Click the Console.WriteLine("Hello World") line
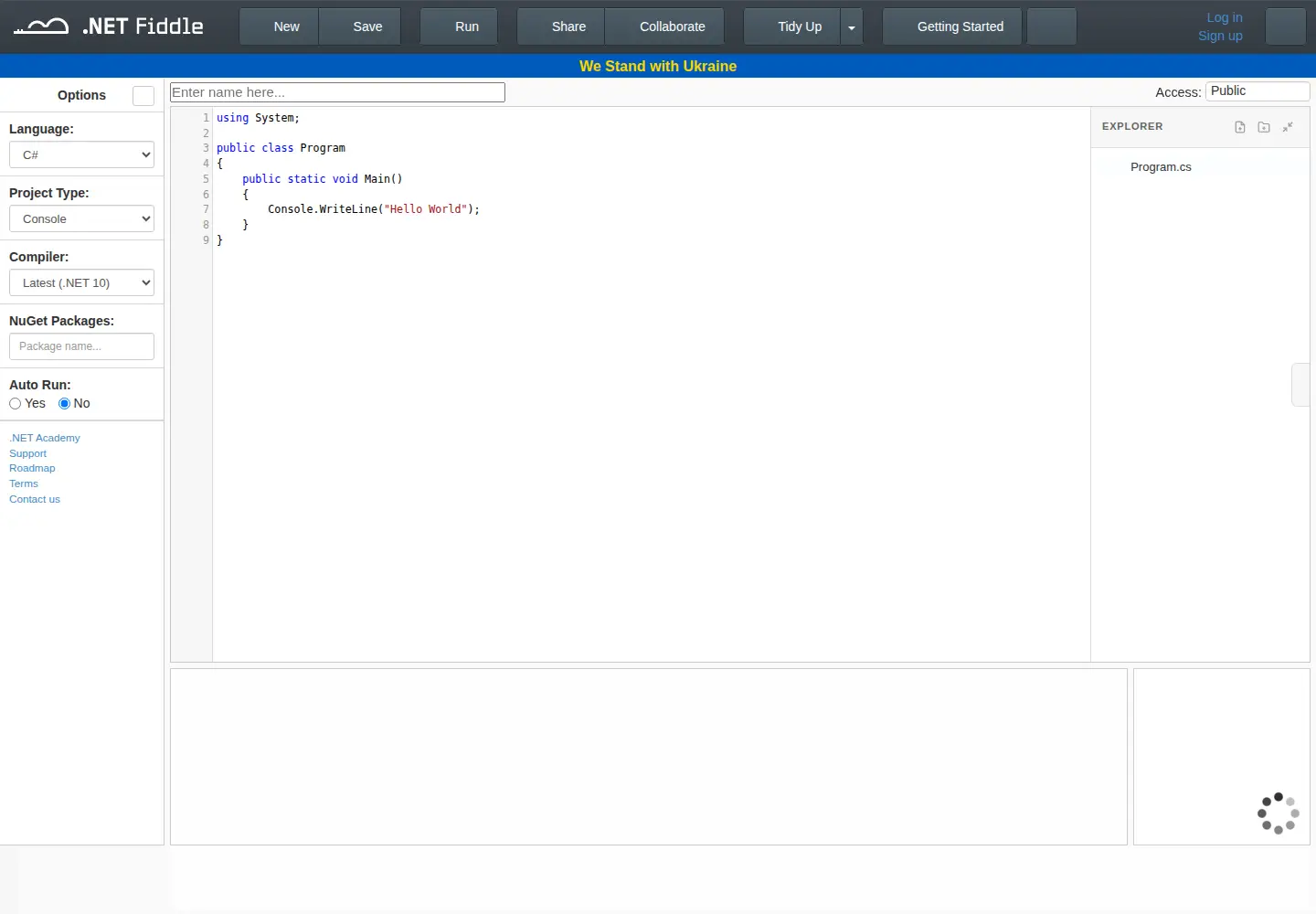This screenshot has width=1316, height=914. [x=374, y=209]
